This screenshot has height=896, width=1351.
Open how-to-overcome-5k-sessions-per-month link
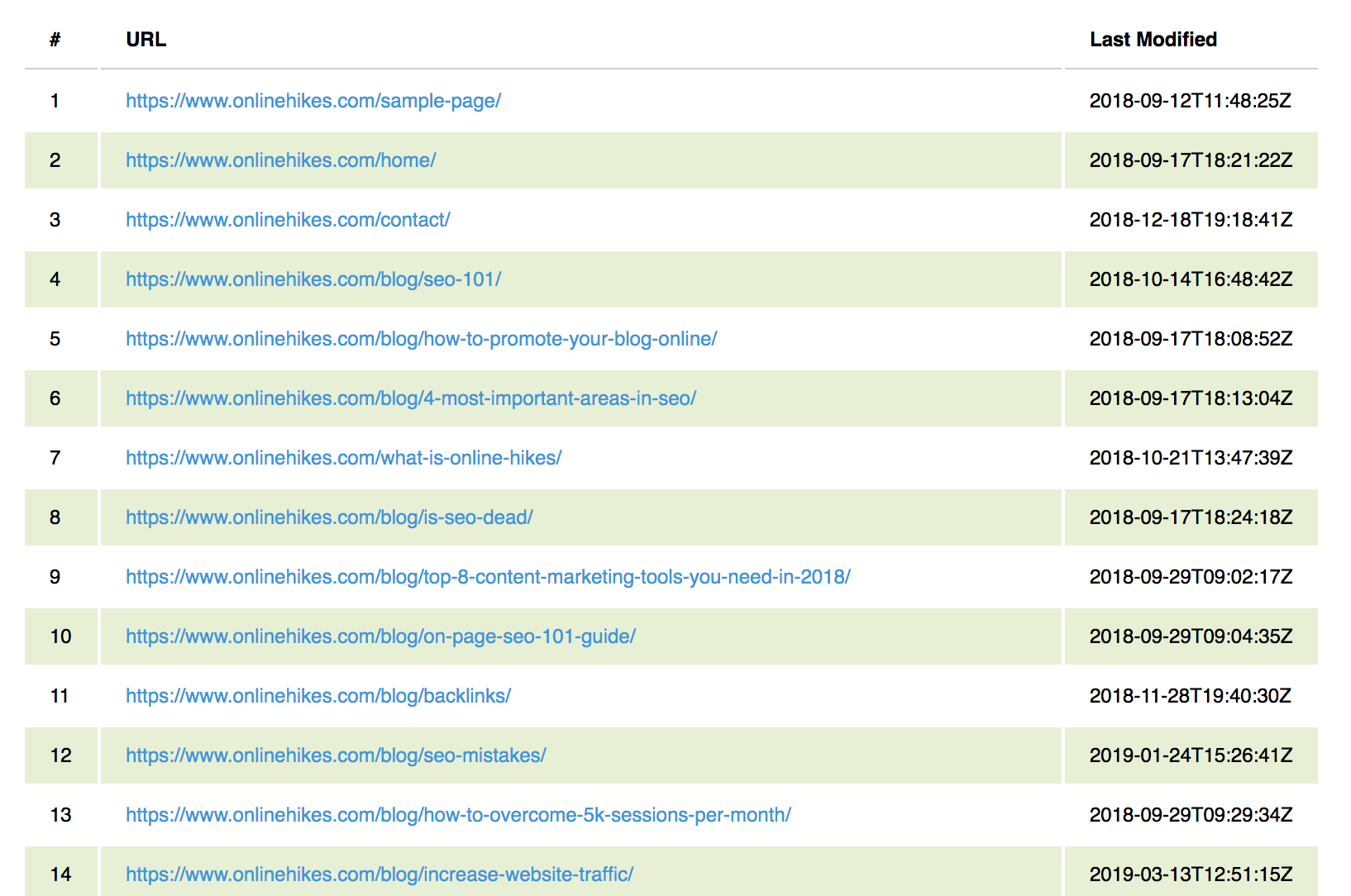pos(458,815)
